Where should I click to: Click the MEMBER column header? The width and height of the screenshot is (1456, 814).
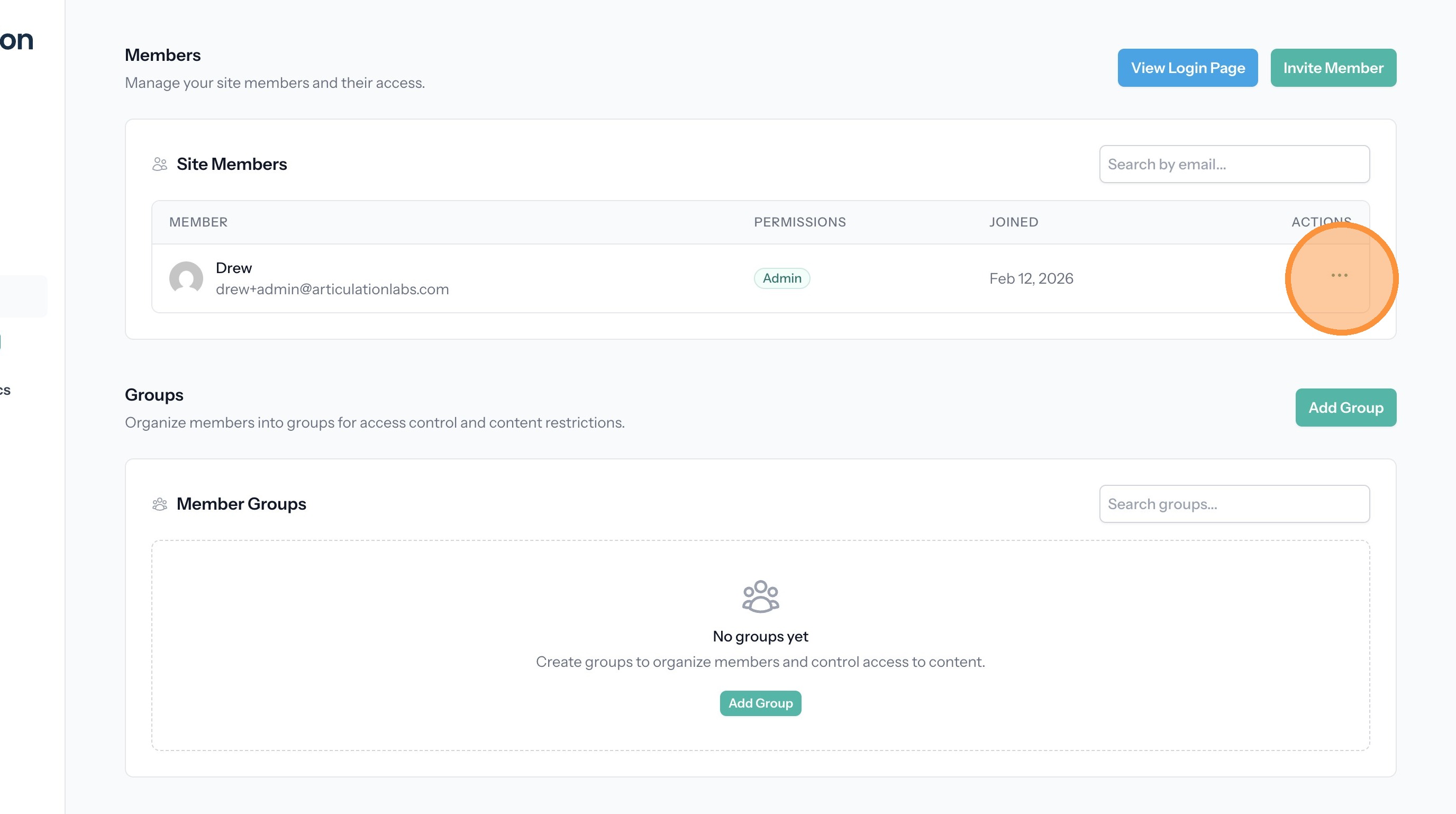coord(198,222)
